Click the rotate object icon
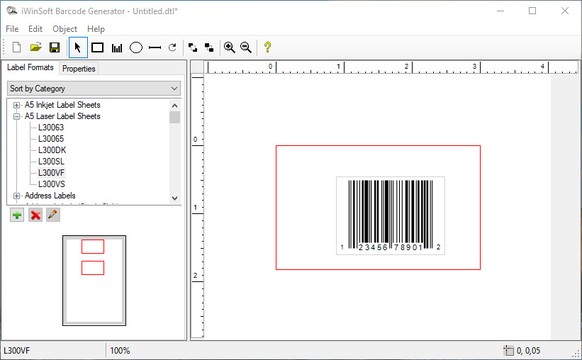Viewport: 582px width, 360px height. tap(172, 48)
